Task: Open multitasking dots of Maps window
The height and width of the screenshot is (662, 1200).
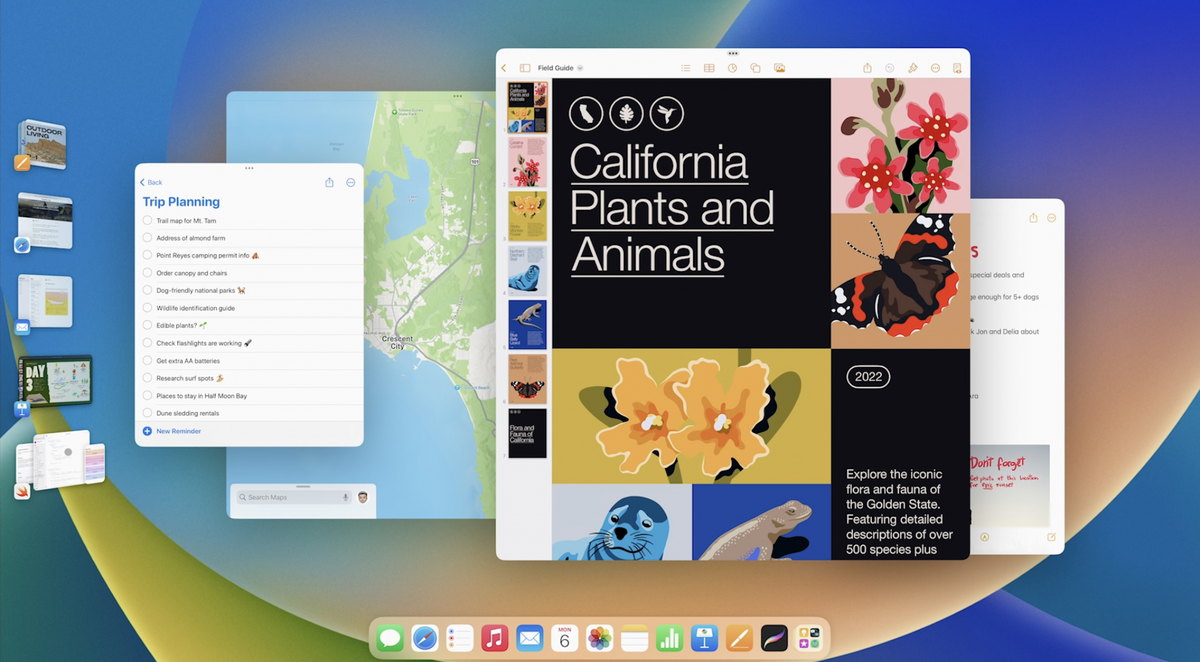Action: click(458, 96)
